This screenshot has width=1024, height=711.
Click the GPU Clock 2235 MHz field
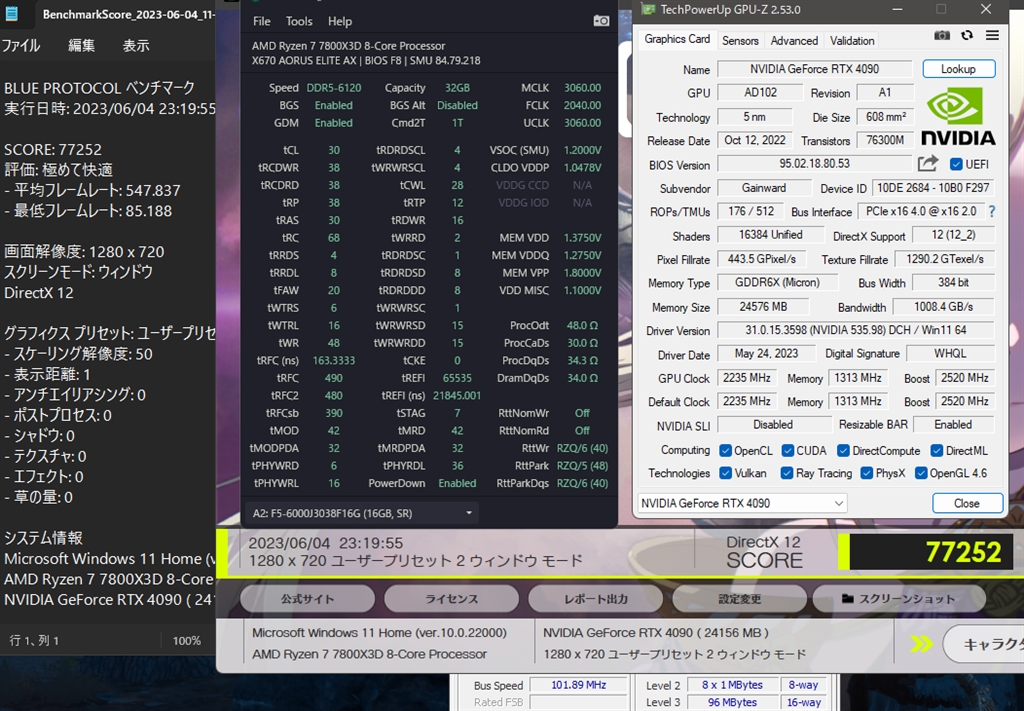746,378
